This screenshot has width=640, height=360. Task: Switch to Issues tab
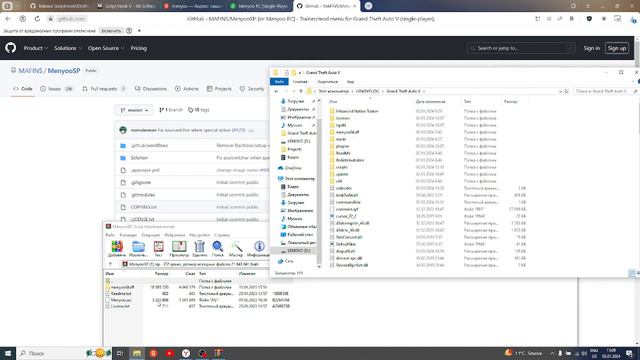tap(56, 89)
